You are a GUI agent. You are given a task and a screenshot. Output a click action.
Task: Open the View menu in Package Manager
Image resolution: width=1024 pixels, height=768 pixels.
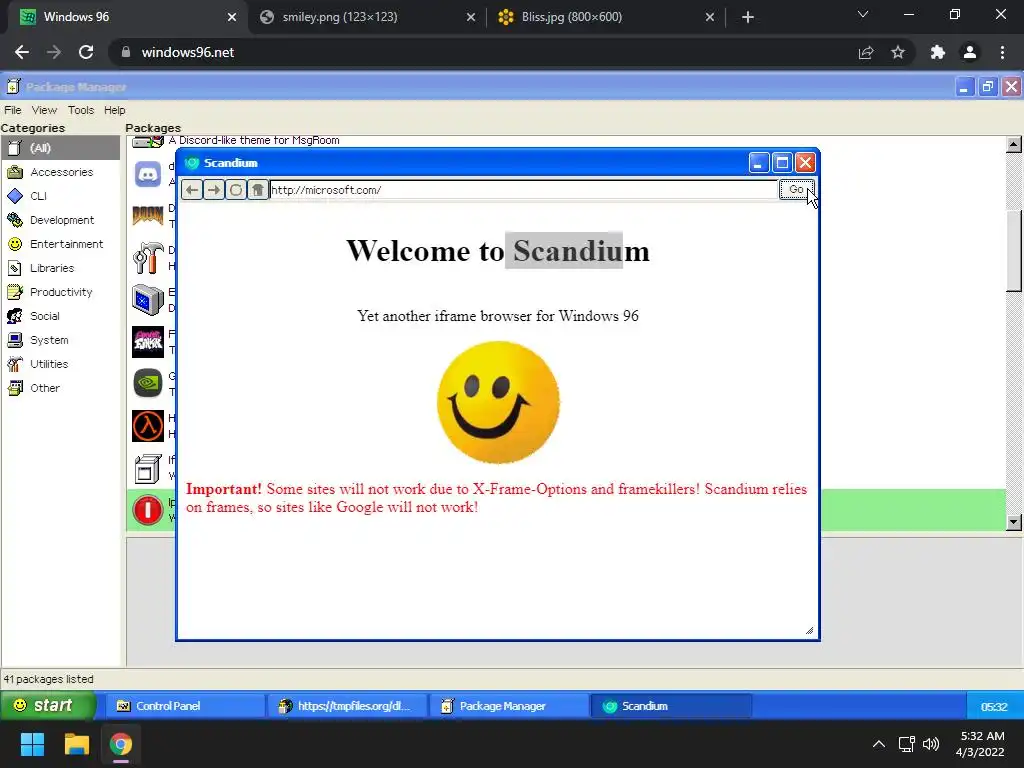pos(44,110)
